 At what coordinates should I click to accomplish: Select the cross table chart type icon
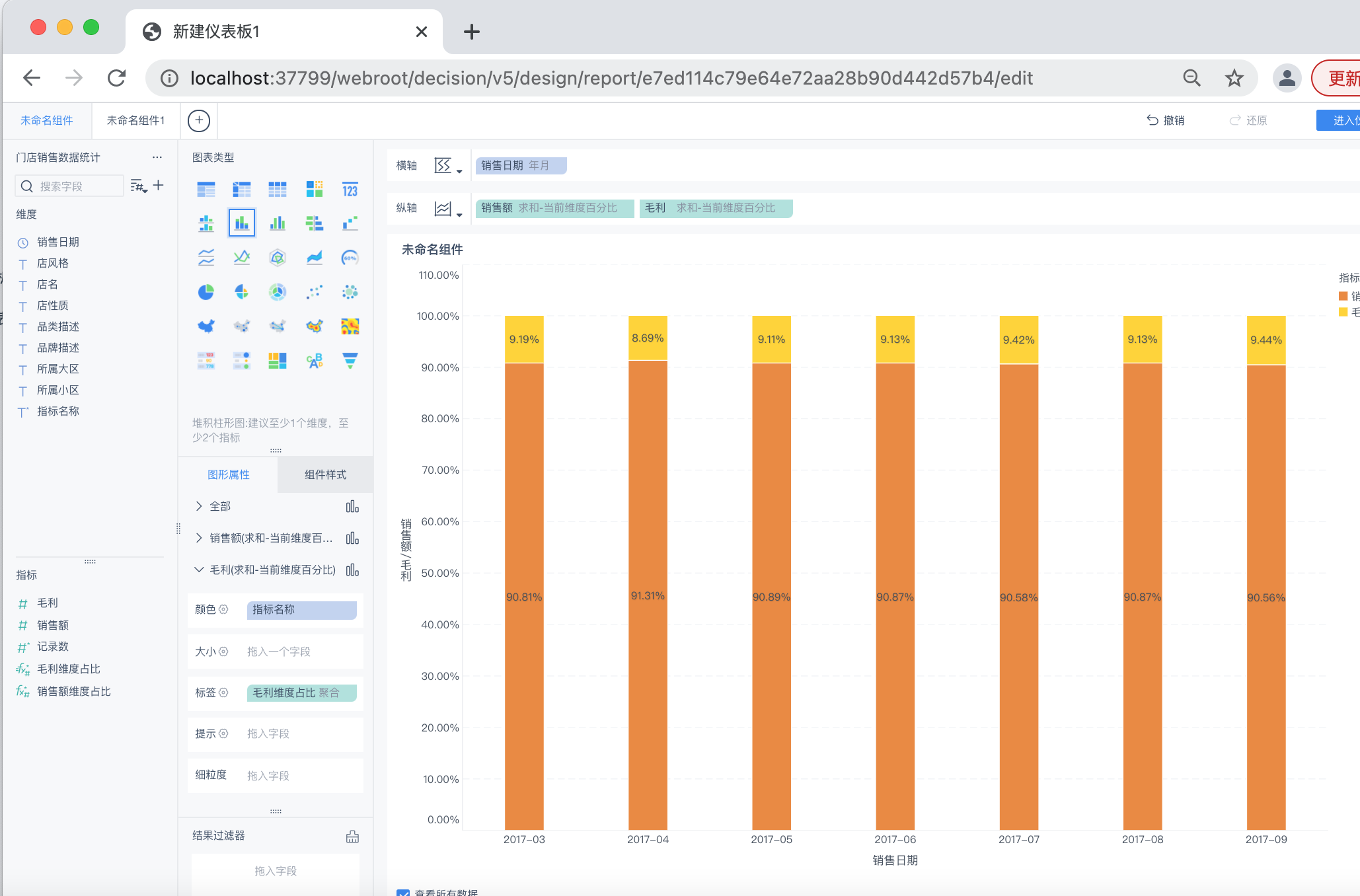(242, 190)
